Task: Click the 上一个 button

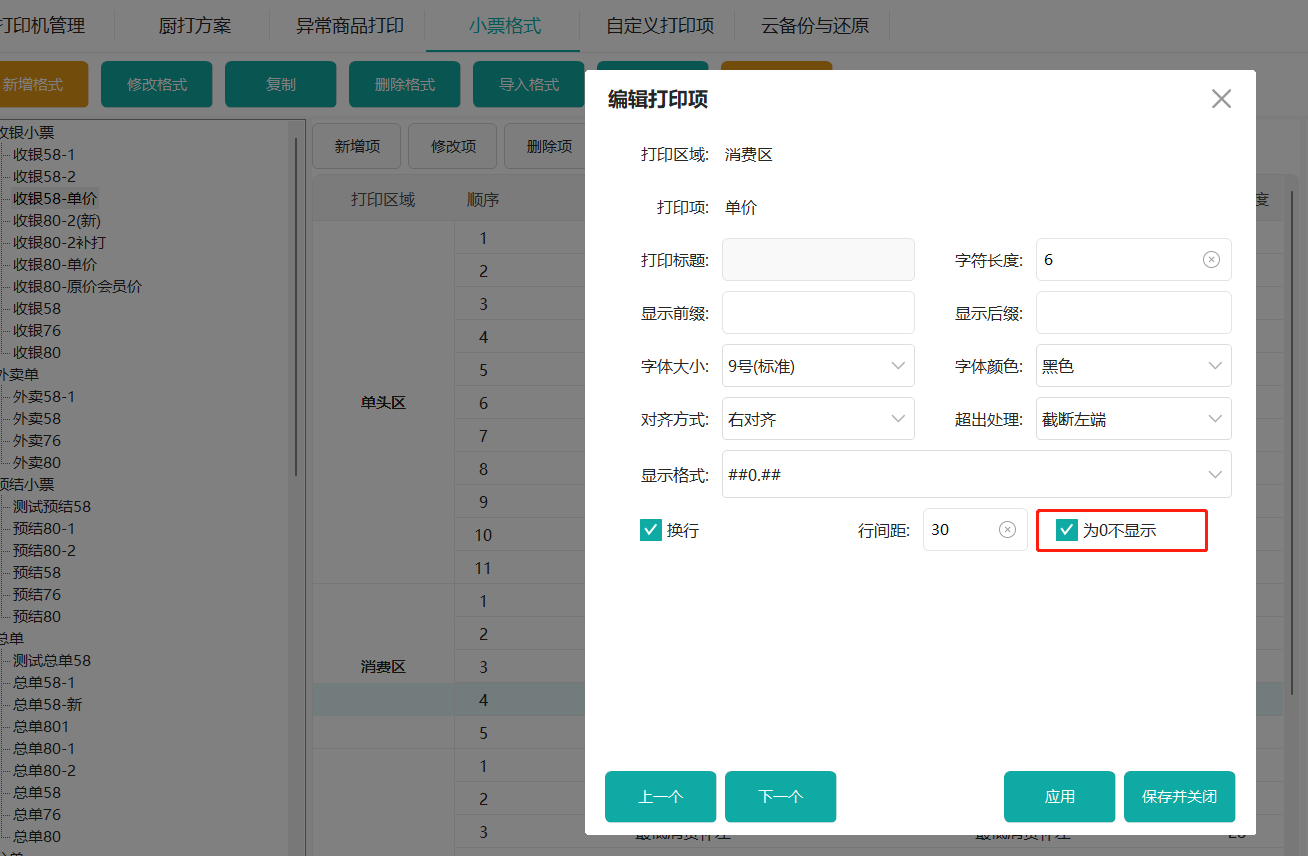Action: click(660, 797)
